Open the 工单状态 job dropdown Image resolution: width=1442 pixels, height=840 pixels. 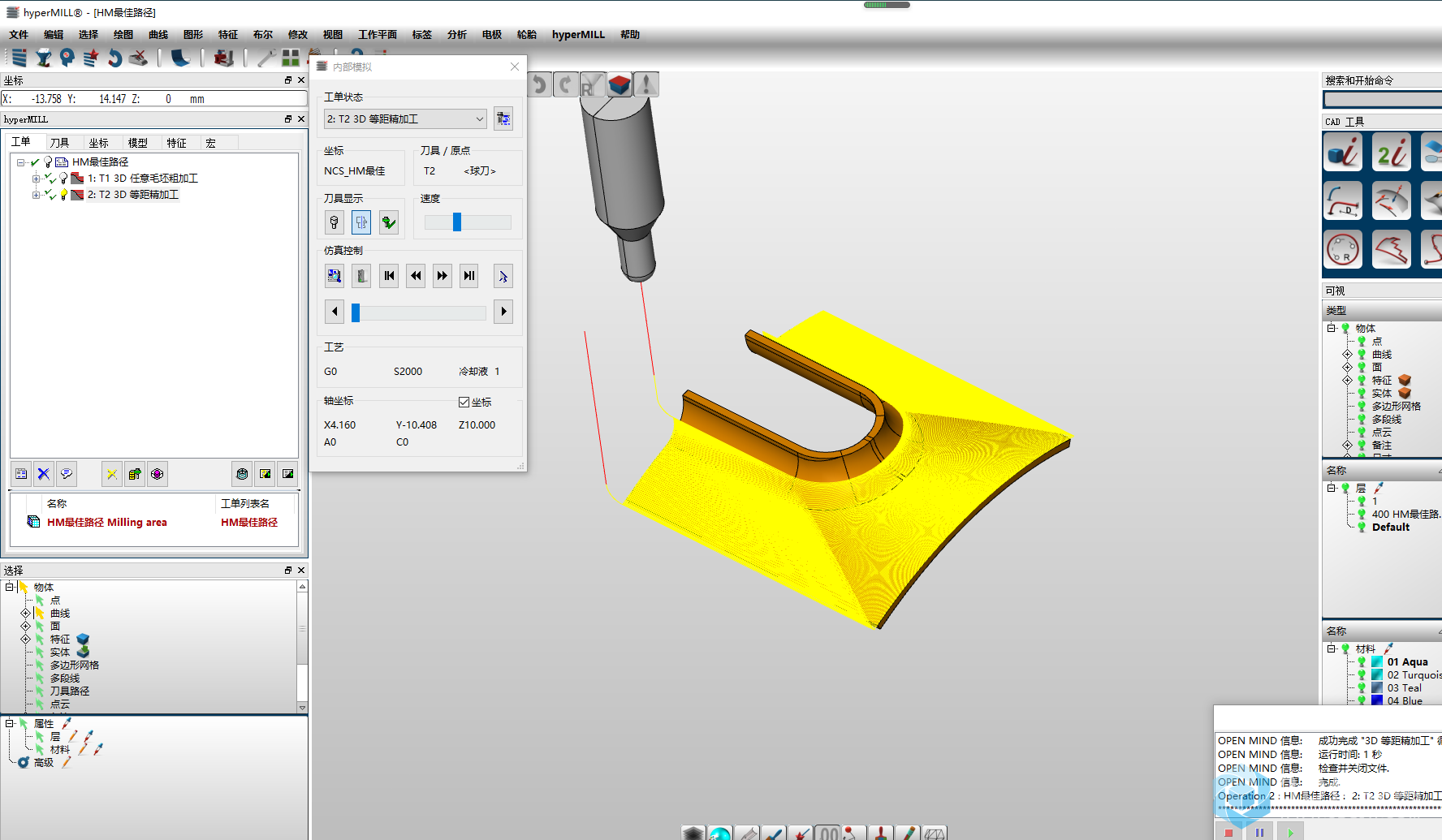pyautogui.click(x=405, y=118)
